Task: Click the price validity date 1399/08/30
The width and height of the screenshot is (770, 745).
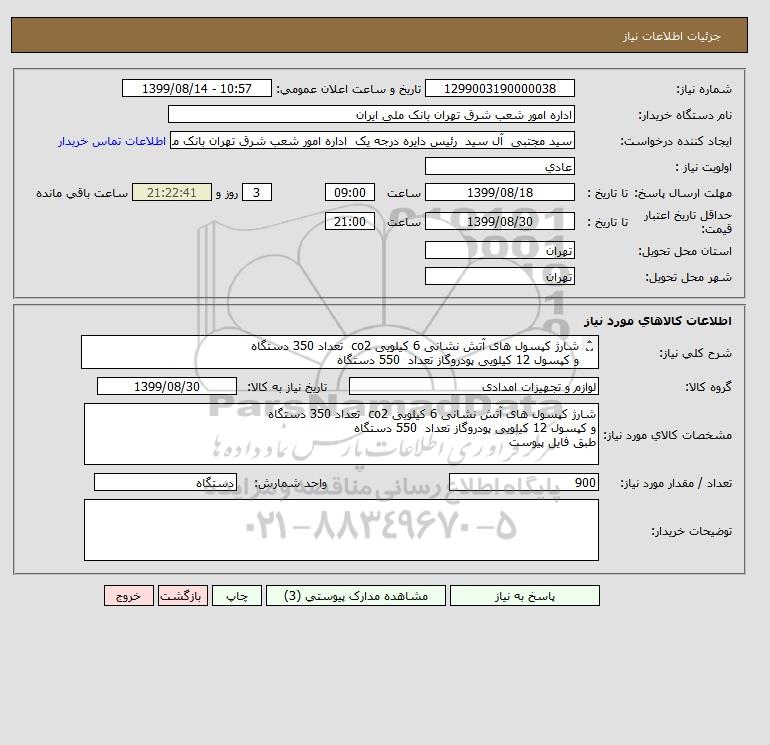Action: point(500,221)
